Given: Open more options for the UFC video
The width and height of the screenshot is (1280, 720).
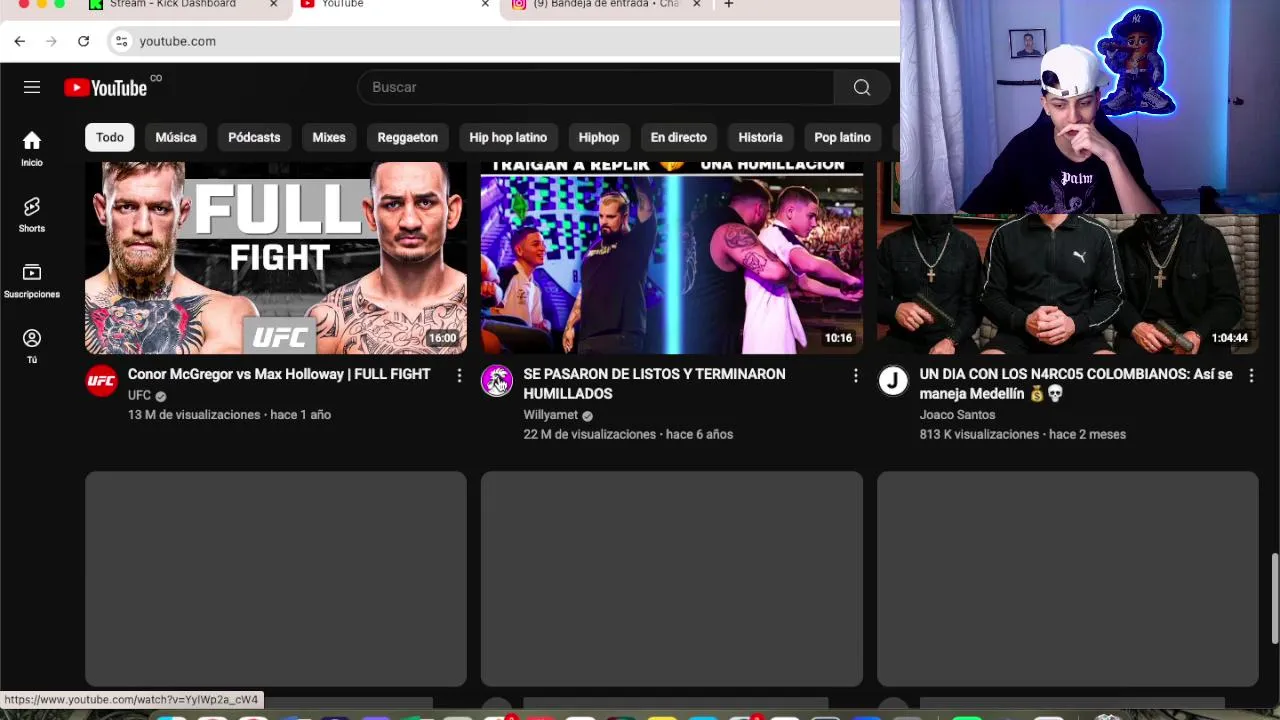Looking at the screenshot, I should pyautogui.click(x=459, y=375).
